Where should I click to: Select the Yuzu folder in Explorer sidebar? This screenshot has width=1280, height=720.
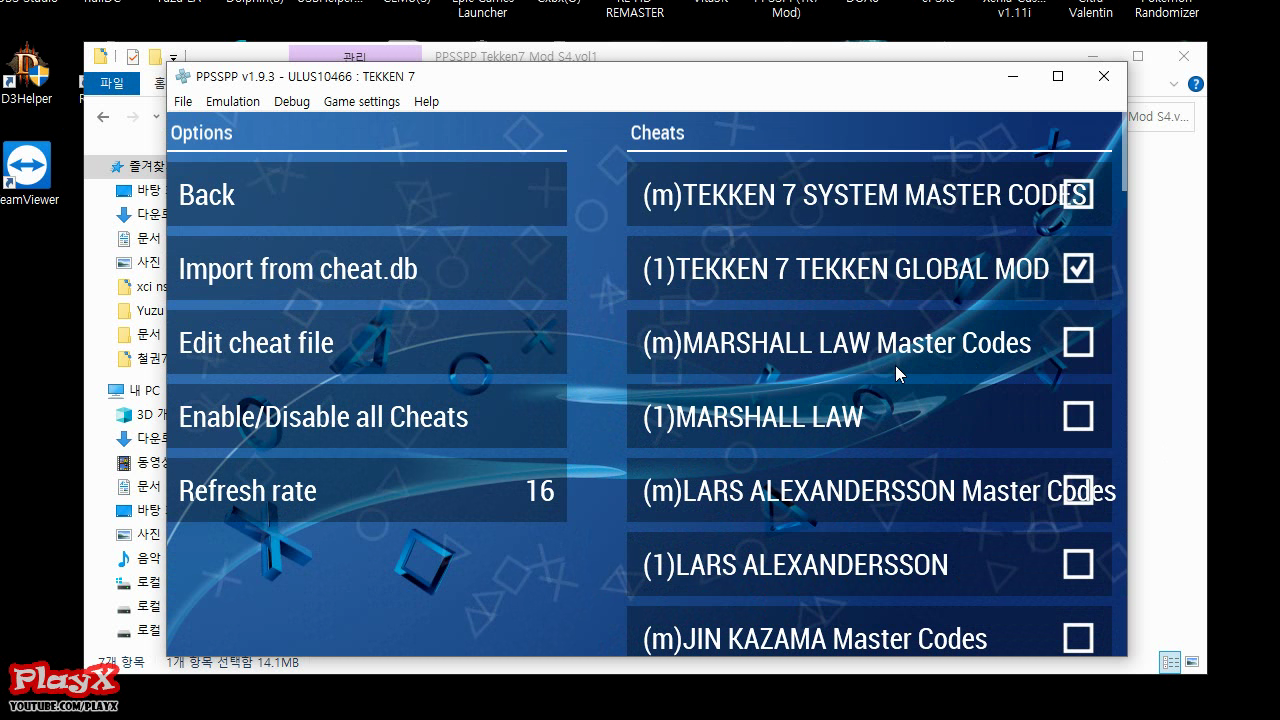click(x=140, y=310)
